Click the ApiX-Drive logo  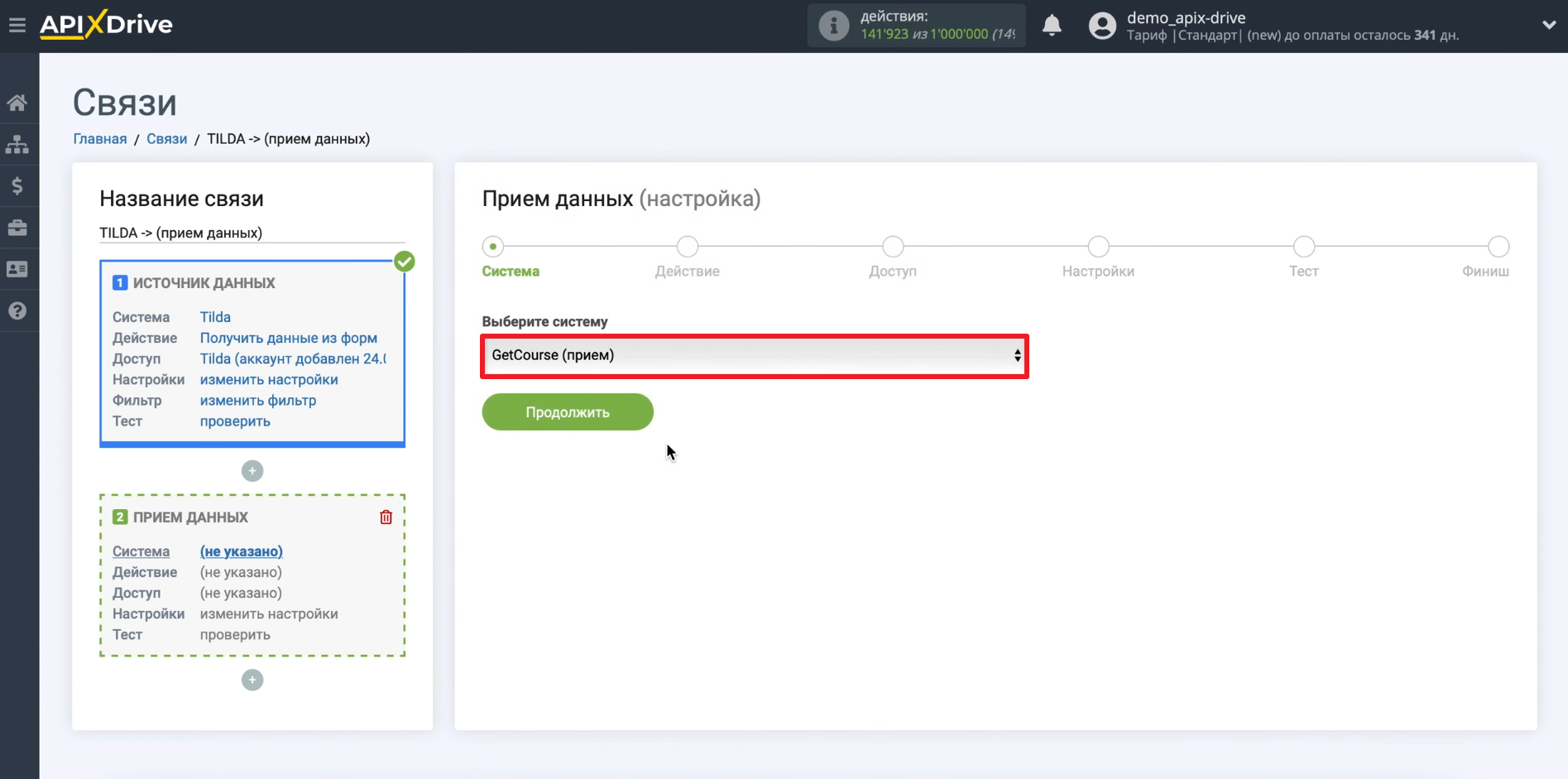click(x=106, y=25)
